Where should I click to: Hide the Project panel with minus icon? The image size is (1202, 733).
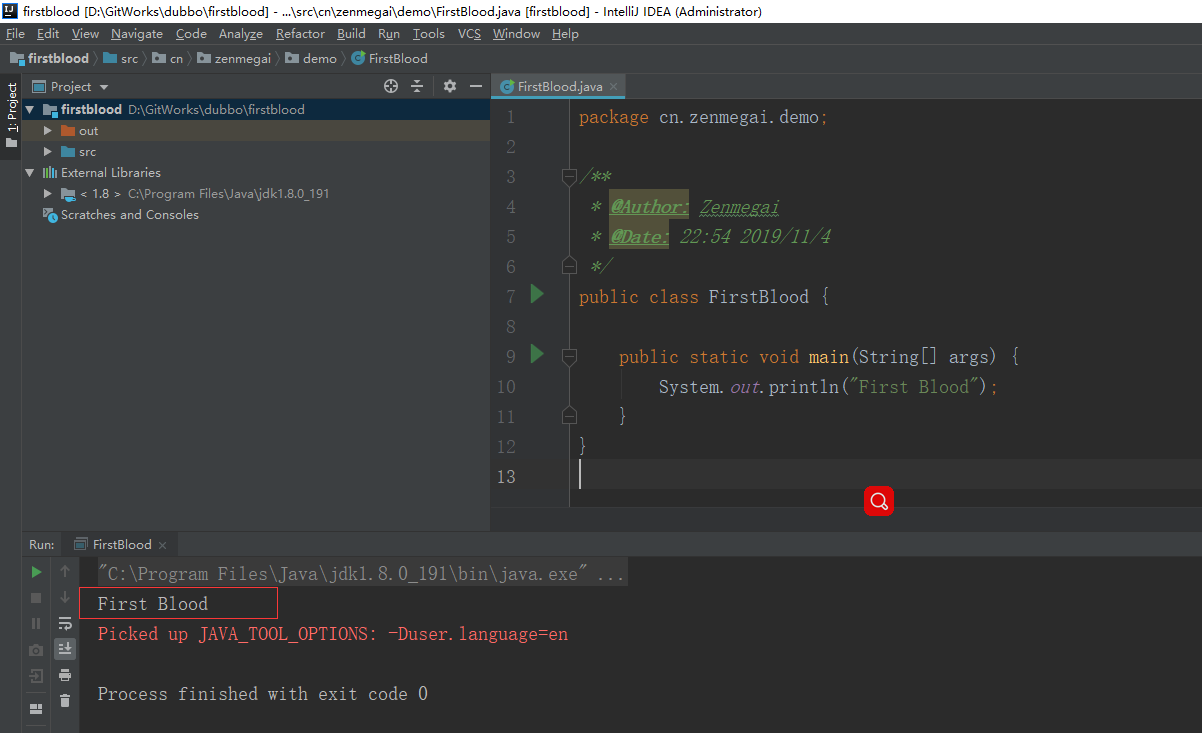click(475, 86)
